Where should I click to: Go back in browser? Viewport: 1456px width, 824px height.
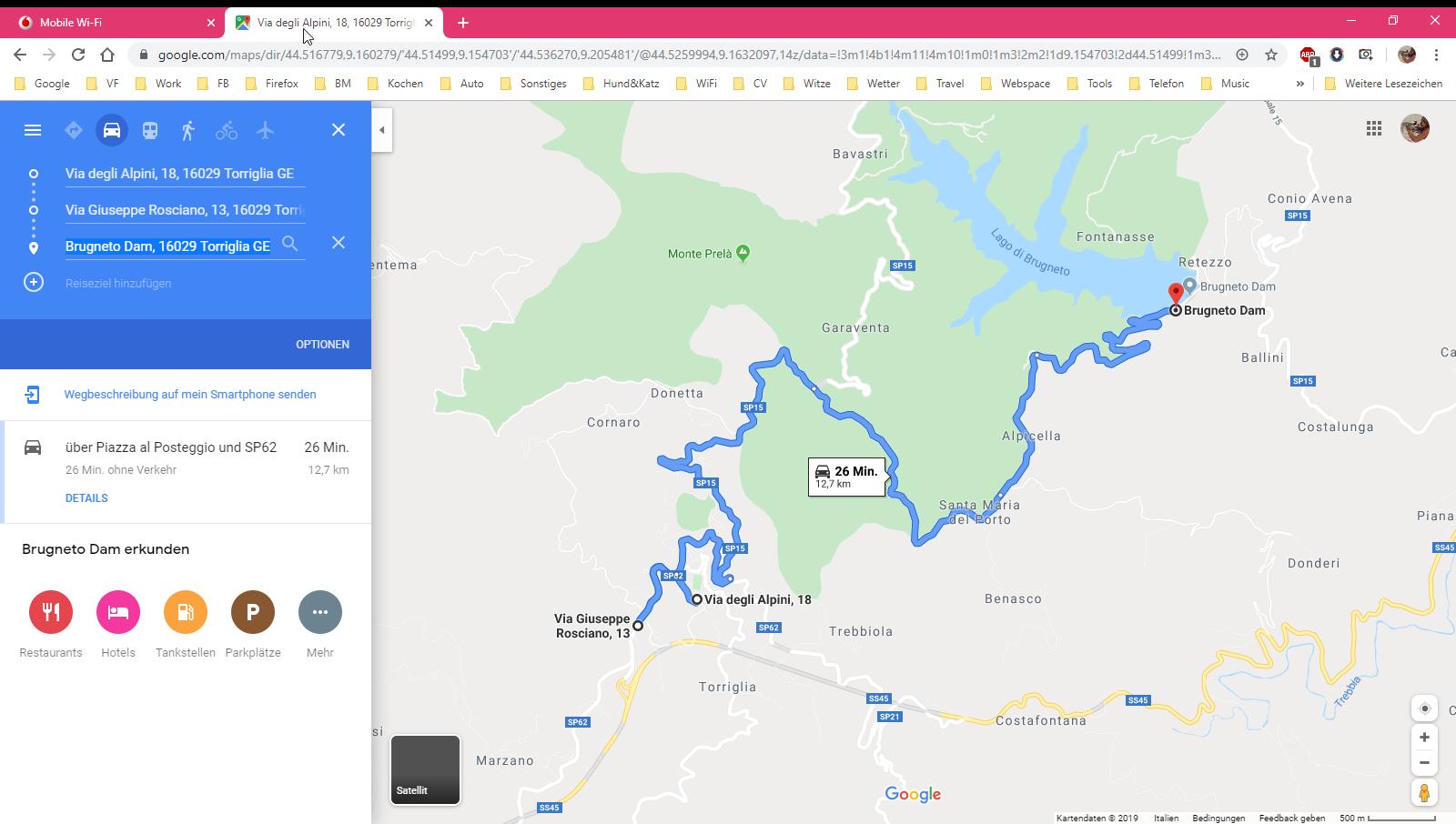(x=20, y=55)
